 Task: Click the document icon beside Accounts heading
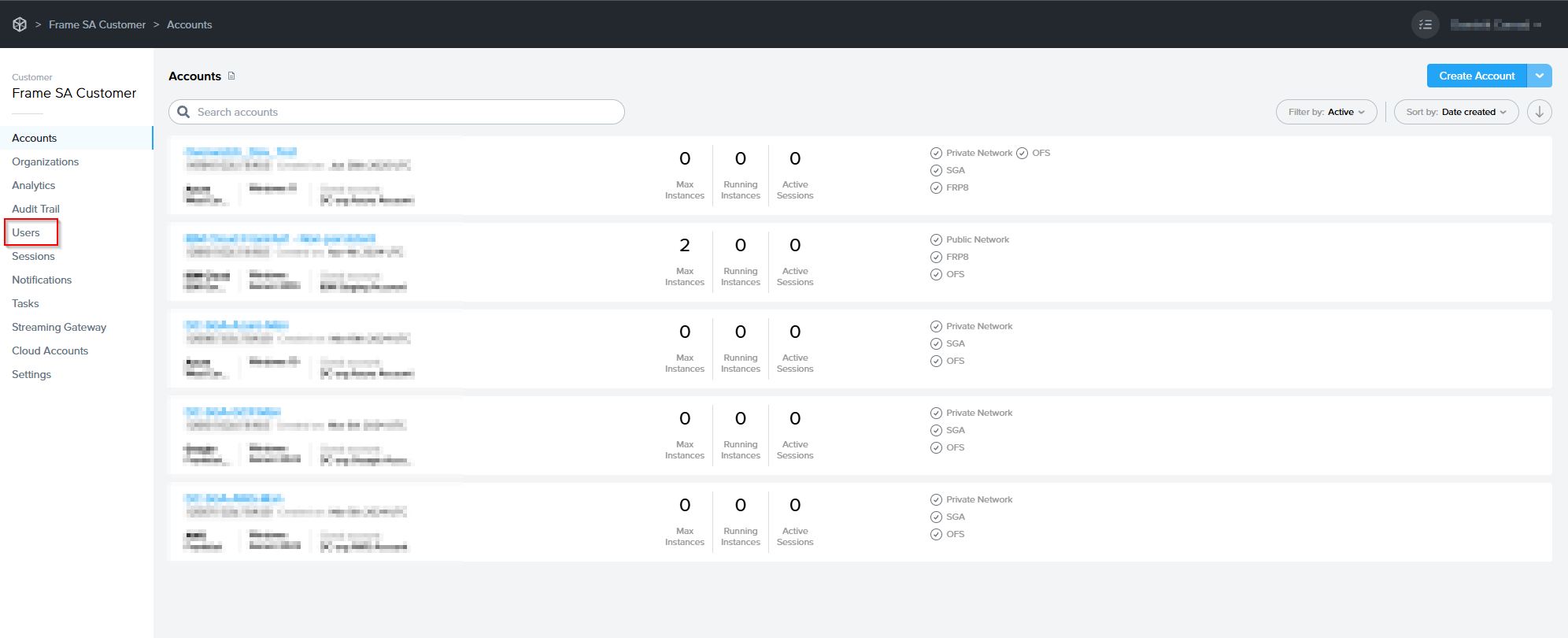231,76
